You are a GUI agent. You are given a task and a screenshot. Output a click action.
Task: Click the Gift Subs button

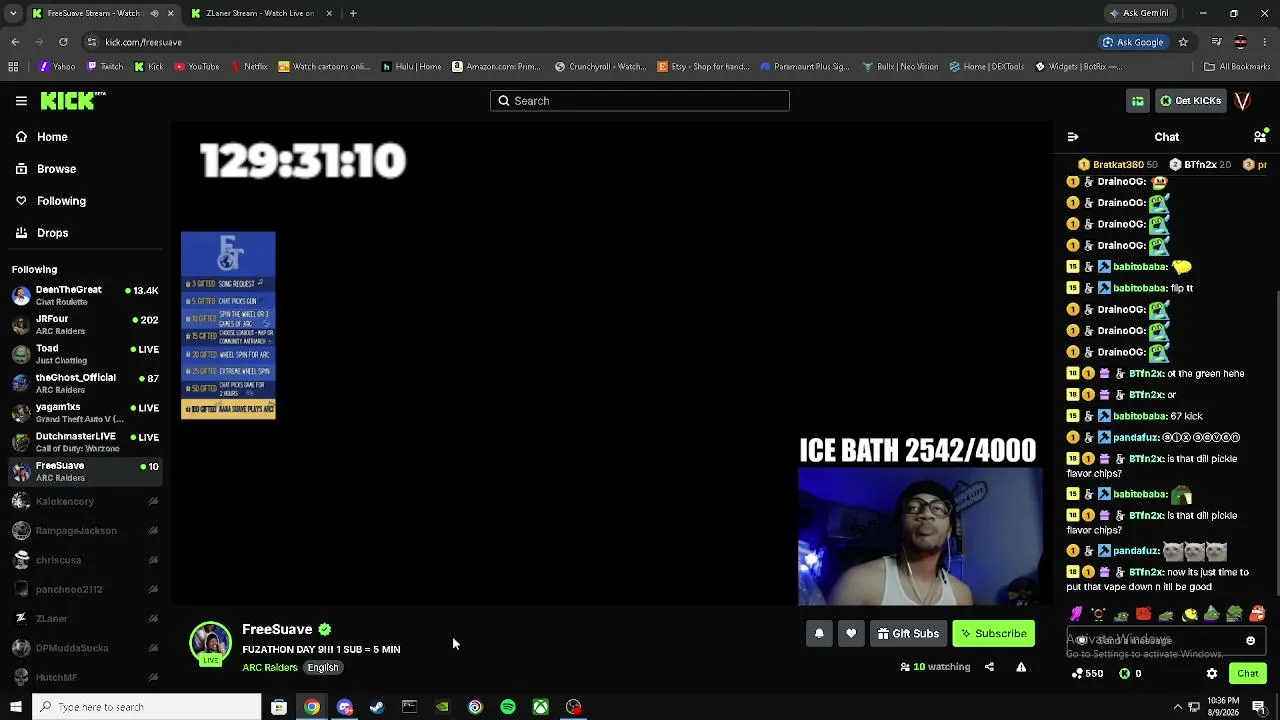(908, 633)
